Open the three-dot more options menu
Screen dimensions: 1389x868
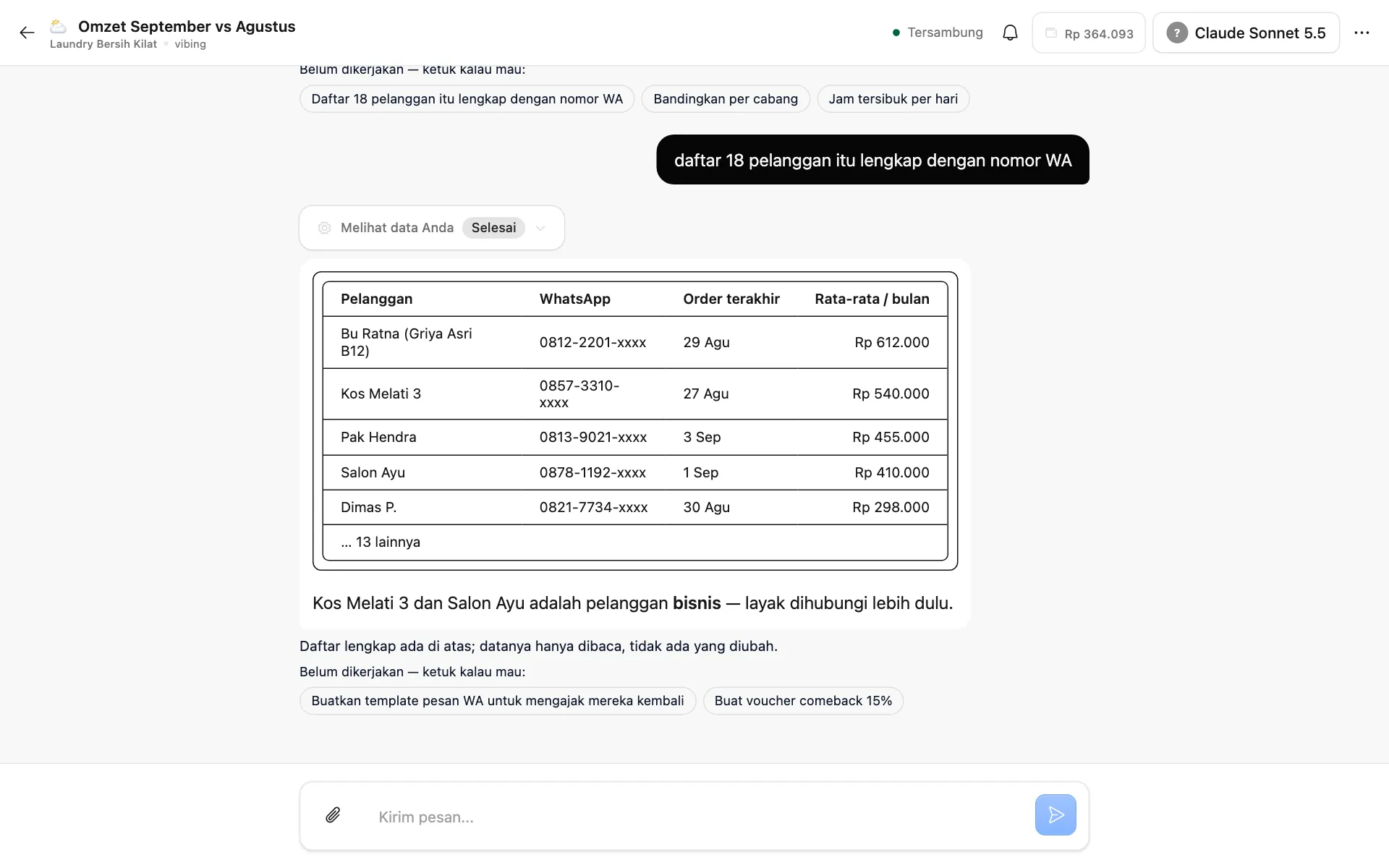click(x=1362, y=33)
